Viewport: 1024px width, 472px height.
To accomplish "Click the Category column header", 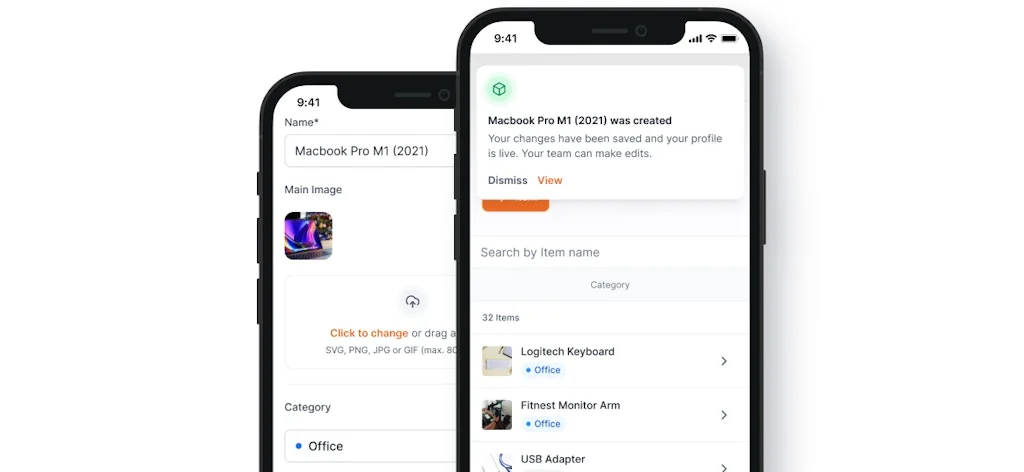I will pyautogui.click(x=610, y=285).
